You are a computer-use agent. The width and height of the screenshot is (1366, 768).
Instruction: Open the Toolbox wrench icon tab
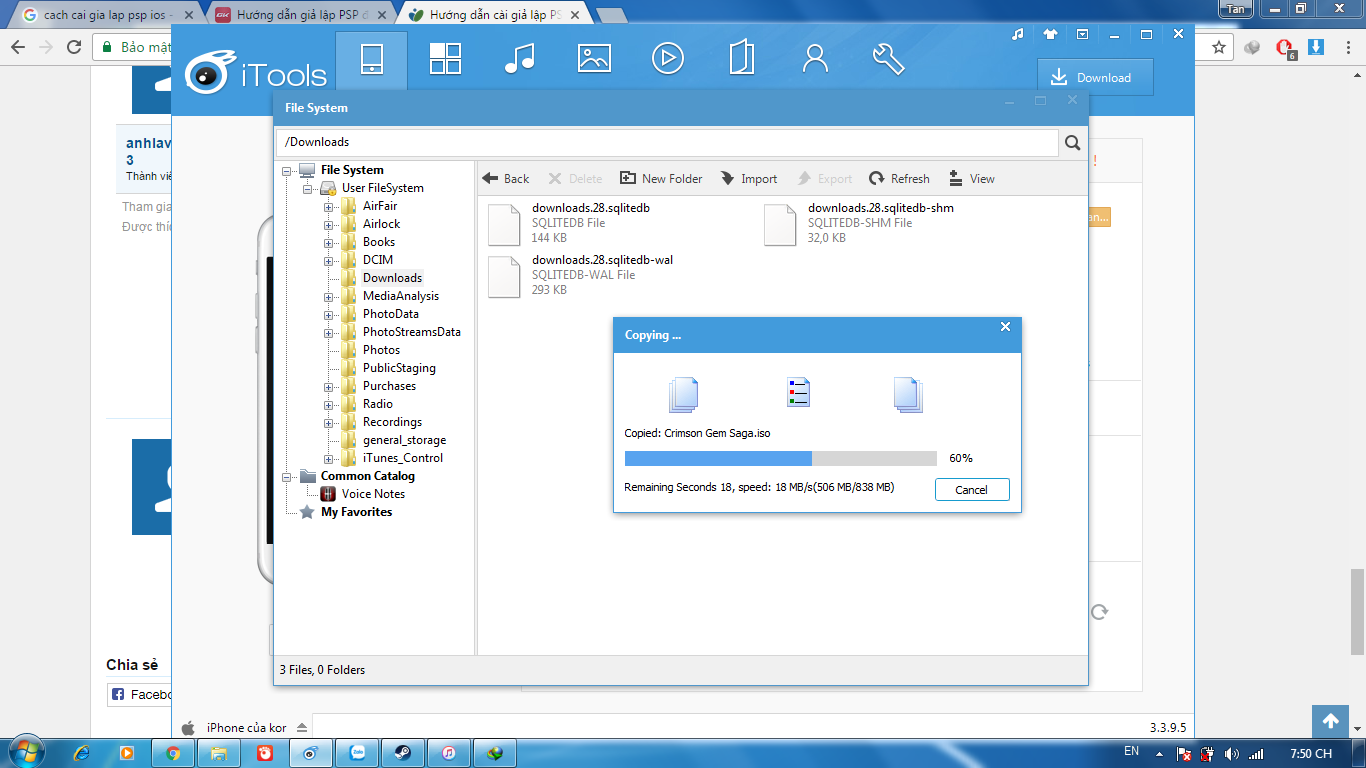tap(888, 59)
